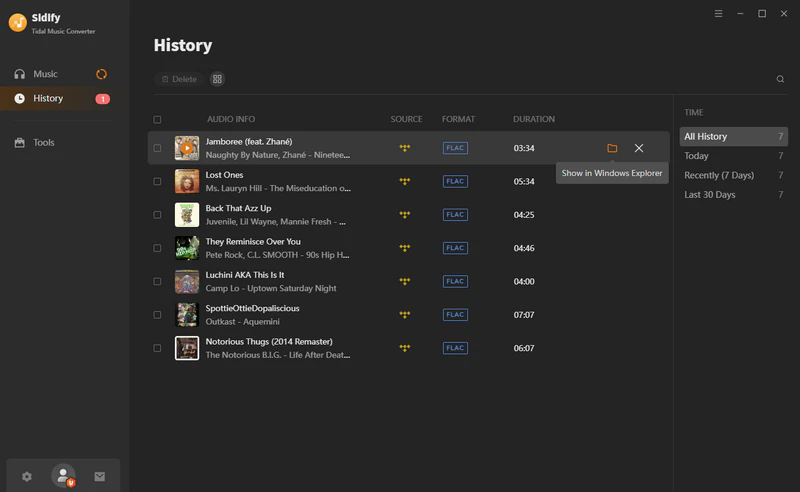Click the Tidal source icon for Lost Ones
The image size is (800, 492).
coord(405,181)
